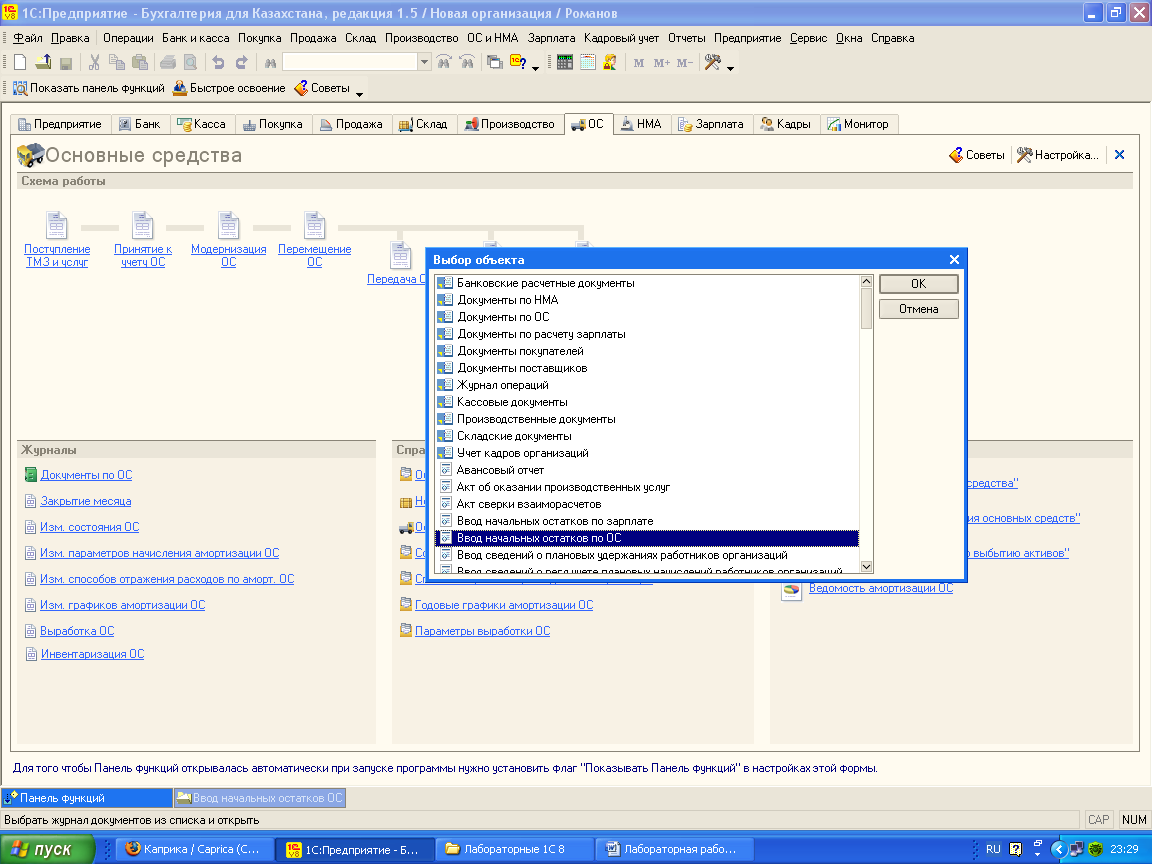The width and height of the screenshot is (1152, 864).
Task: Open the Calculator toolbar icon
Action: (x=564, y=63)
